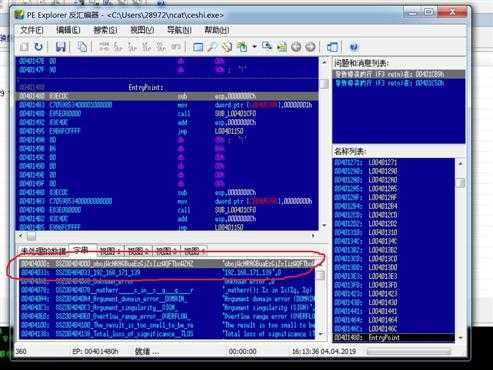
Task: Select L00401423 in the names list
Action: click(x=394, y=294)
